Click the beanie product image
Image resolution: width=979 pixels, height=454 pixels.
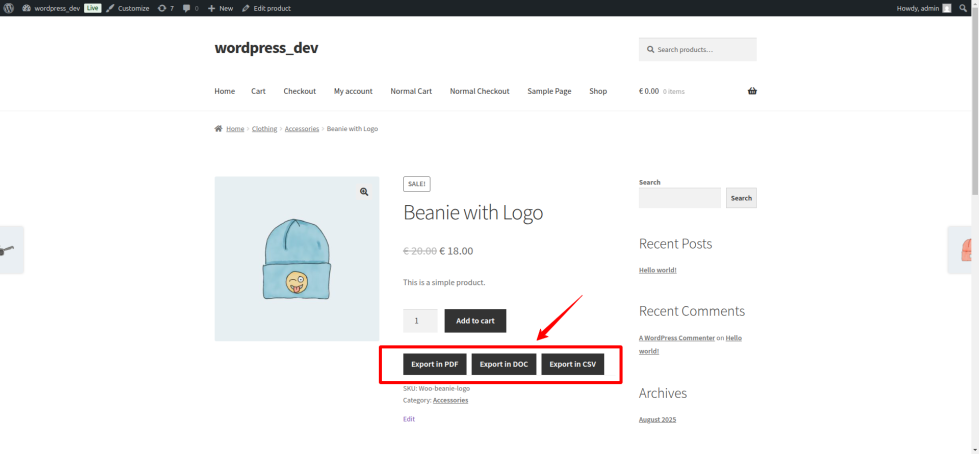[x=296, y=260]
